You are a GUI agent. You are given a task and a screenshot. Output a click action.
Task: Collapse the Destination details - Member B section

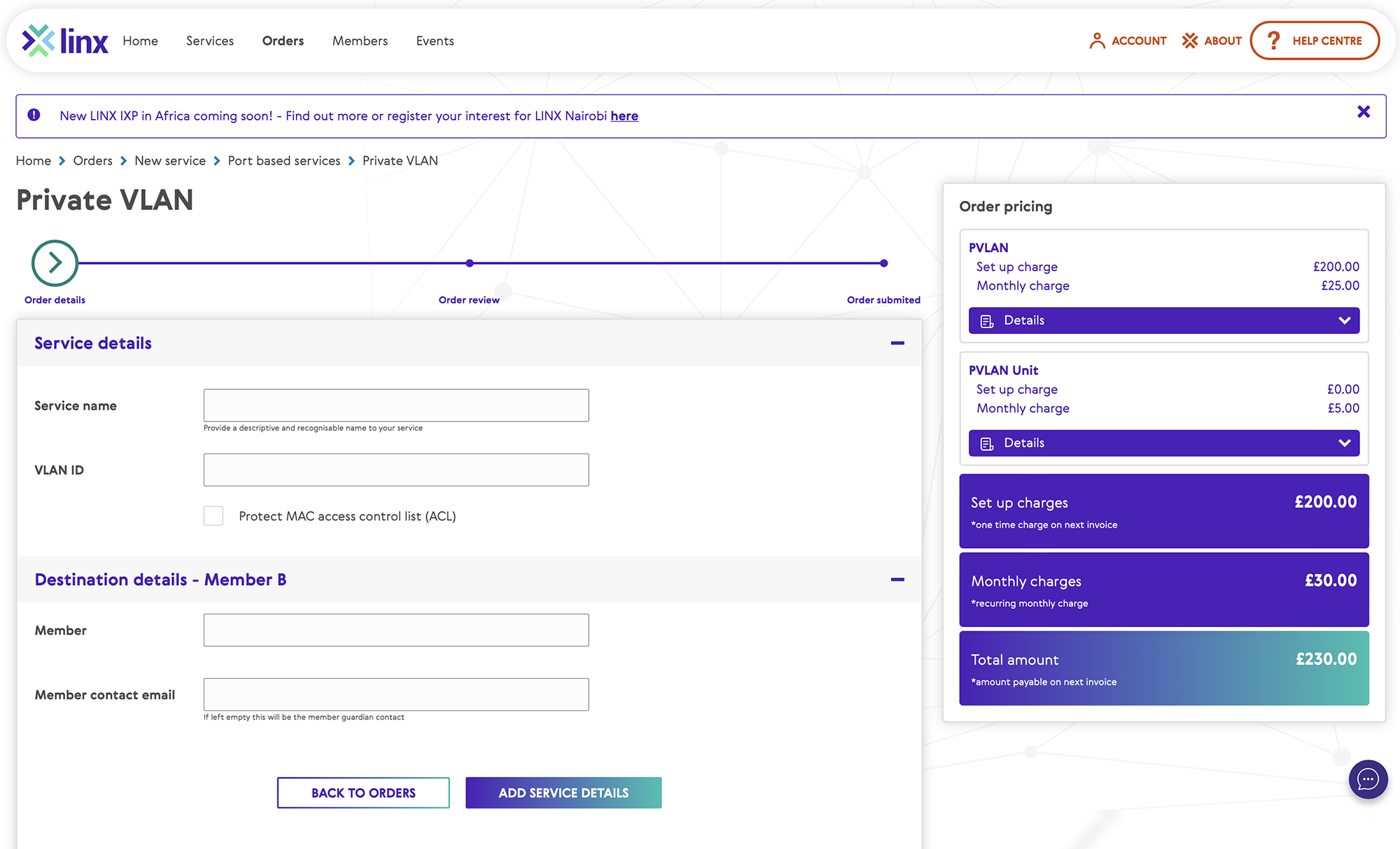[x=897, y=580]
